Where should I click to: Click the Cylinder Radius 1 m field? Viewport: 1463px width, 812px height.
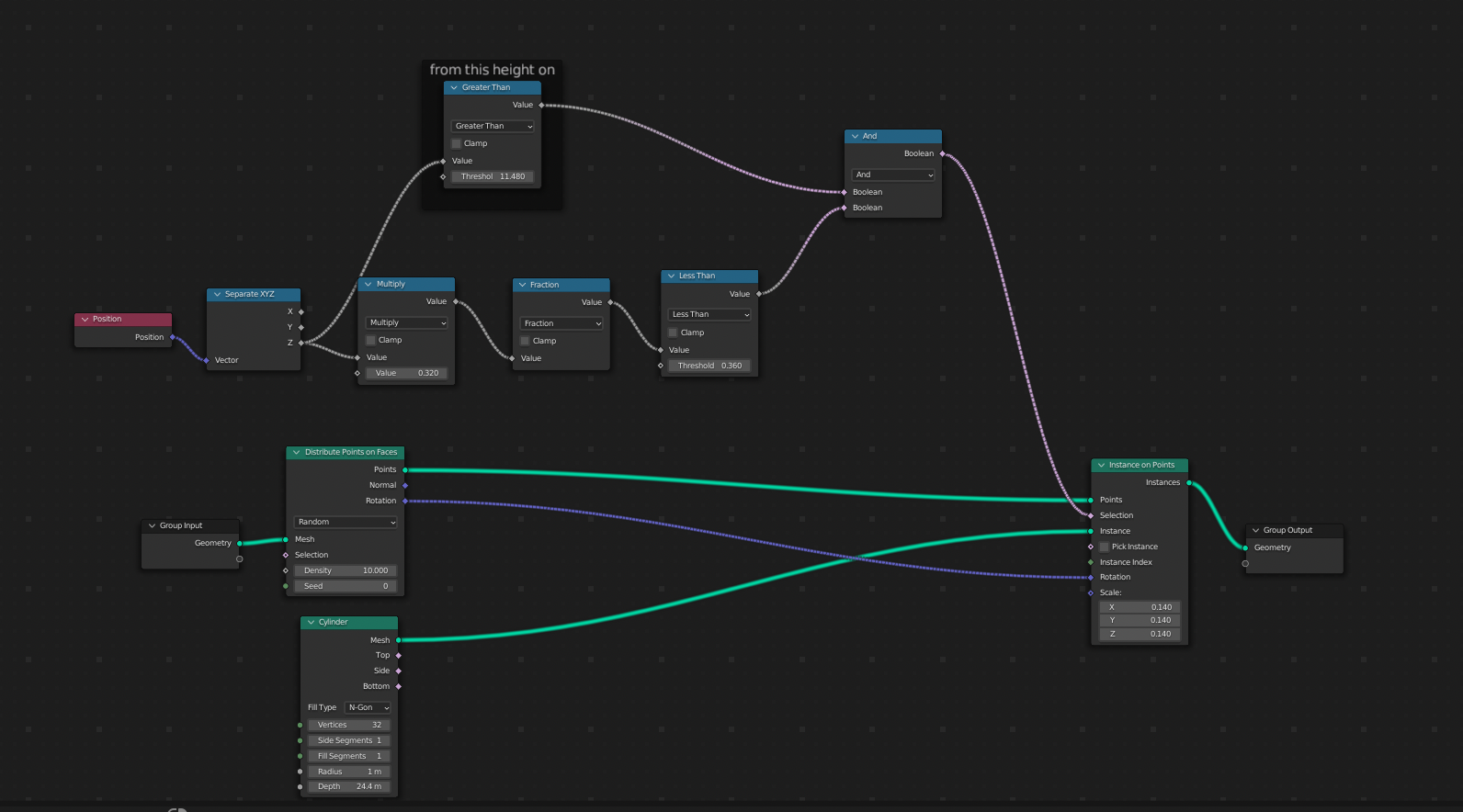point(349,773)
